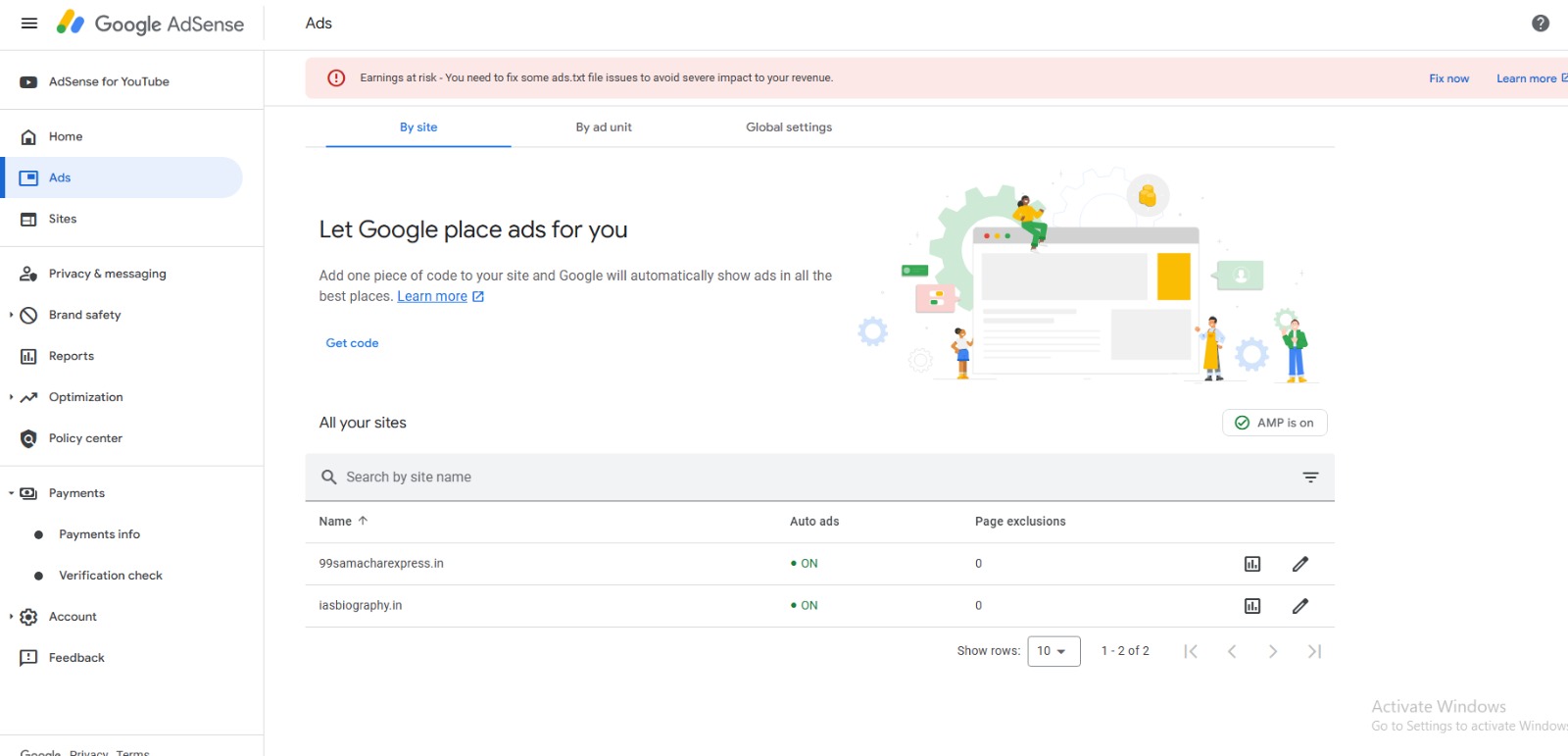Open the Show rows dropdown
The image size is (1568, 756).
coord(1053,651)
